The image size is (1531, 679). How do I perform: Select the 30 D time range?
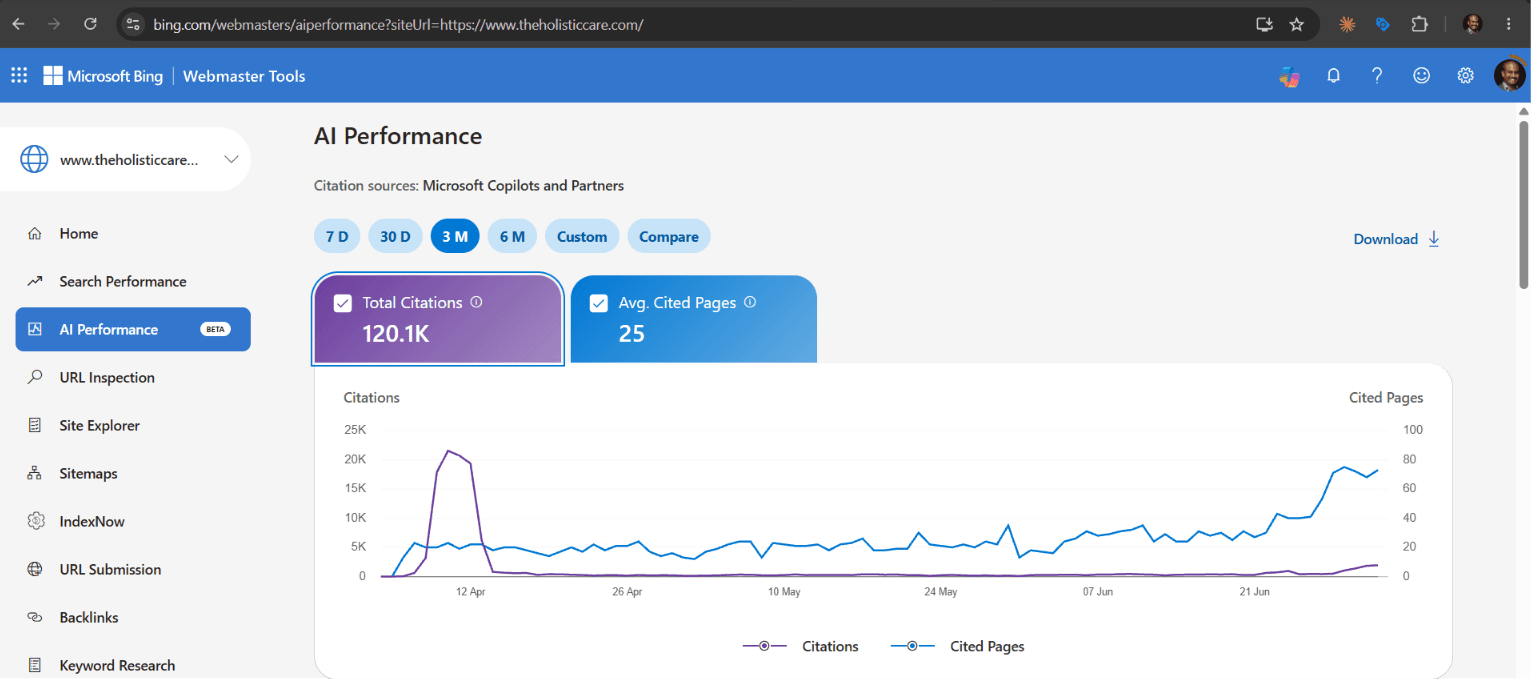[x=395, y=237]
